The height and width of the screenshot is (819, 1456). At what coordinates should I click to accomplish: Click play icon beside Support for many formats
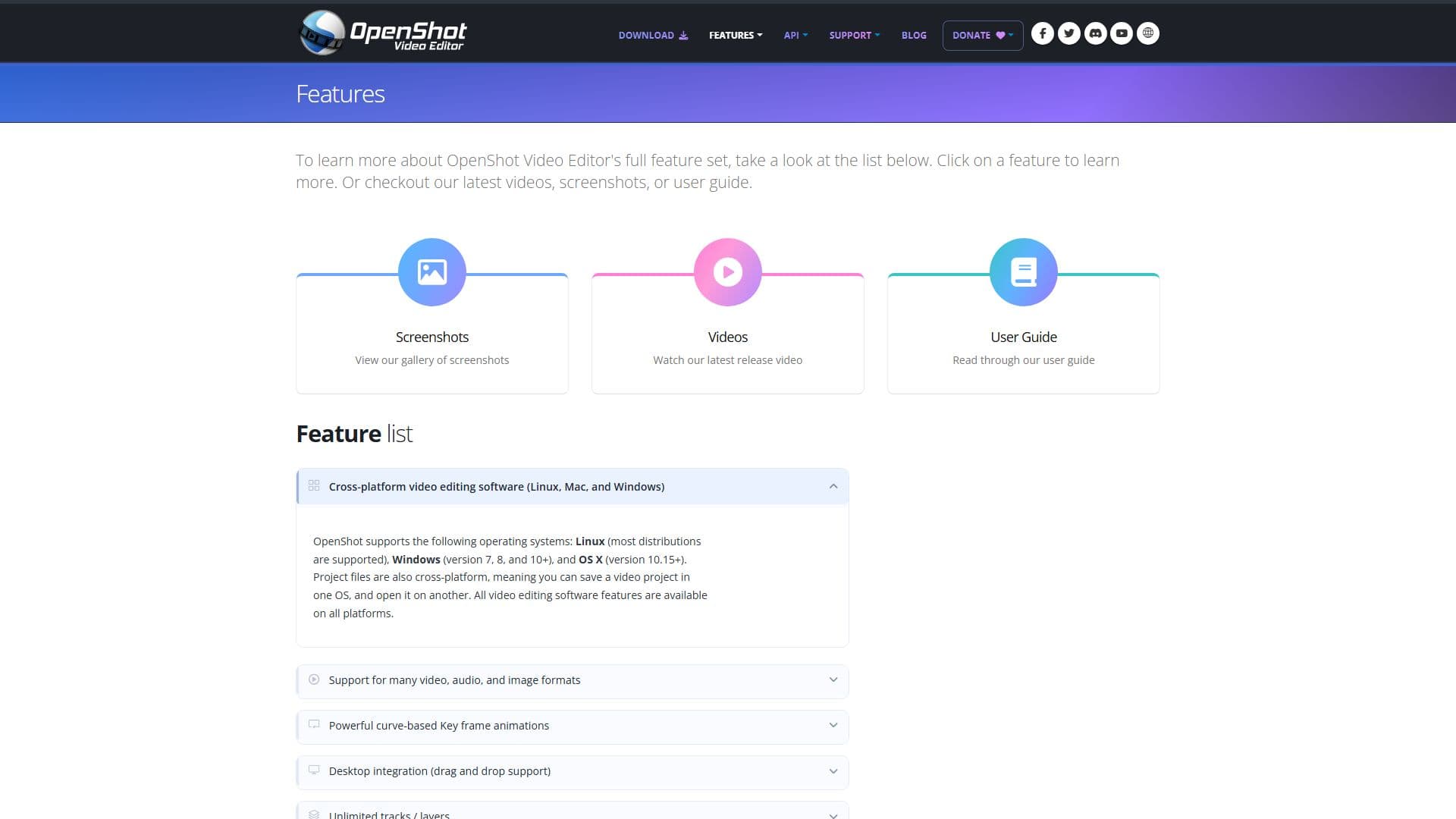click(x=314, y=679)
